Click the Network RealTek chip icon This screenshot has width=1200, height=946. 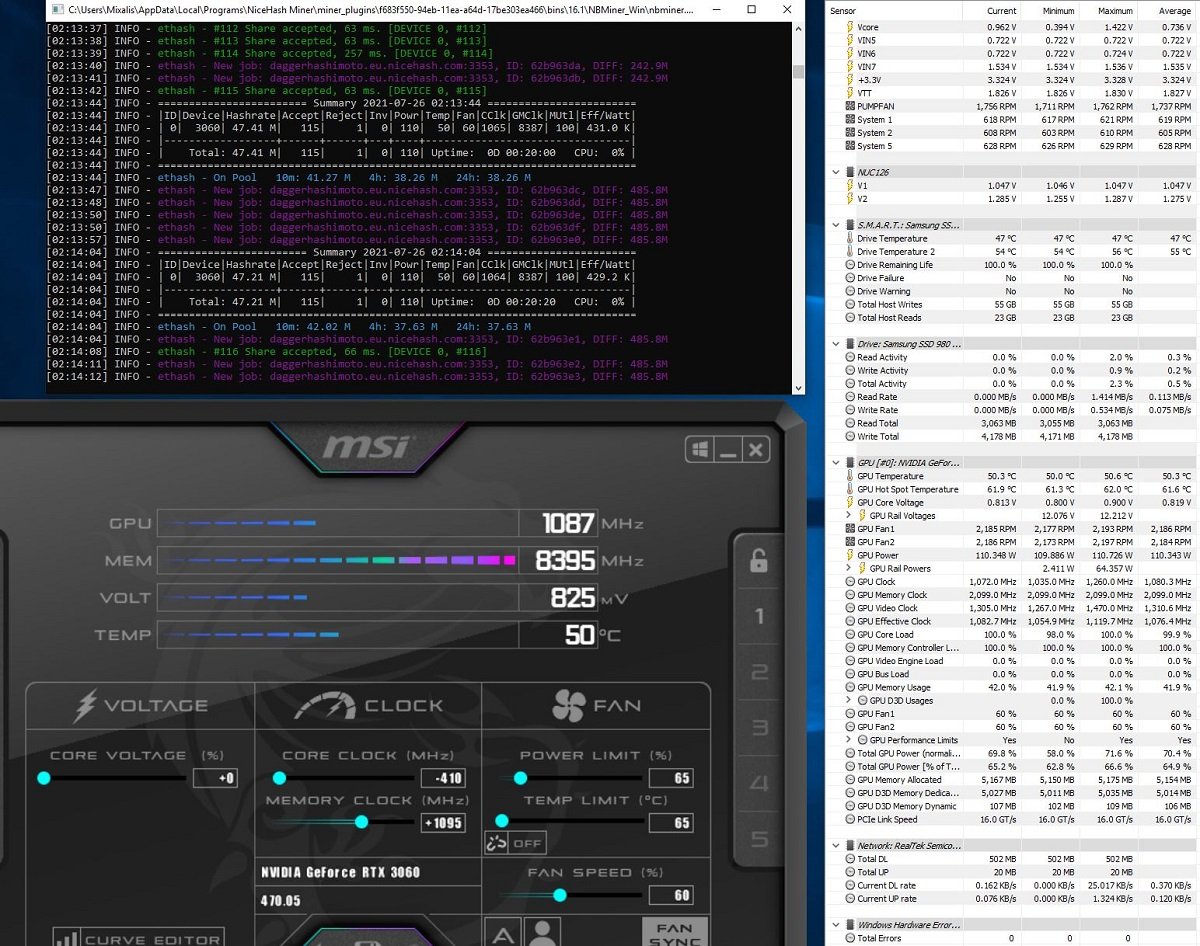(x=851, y=845)
